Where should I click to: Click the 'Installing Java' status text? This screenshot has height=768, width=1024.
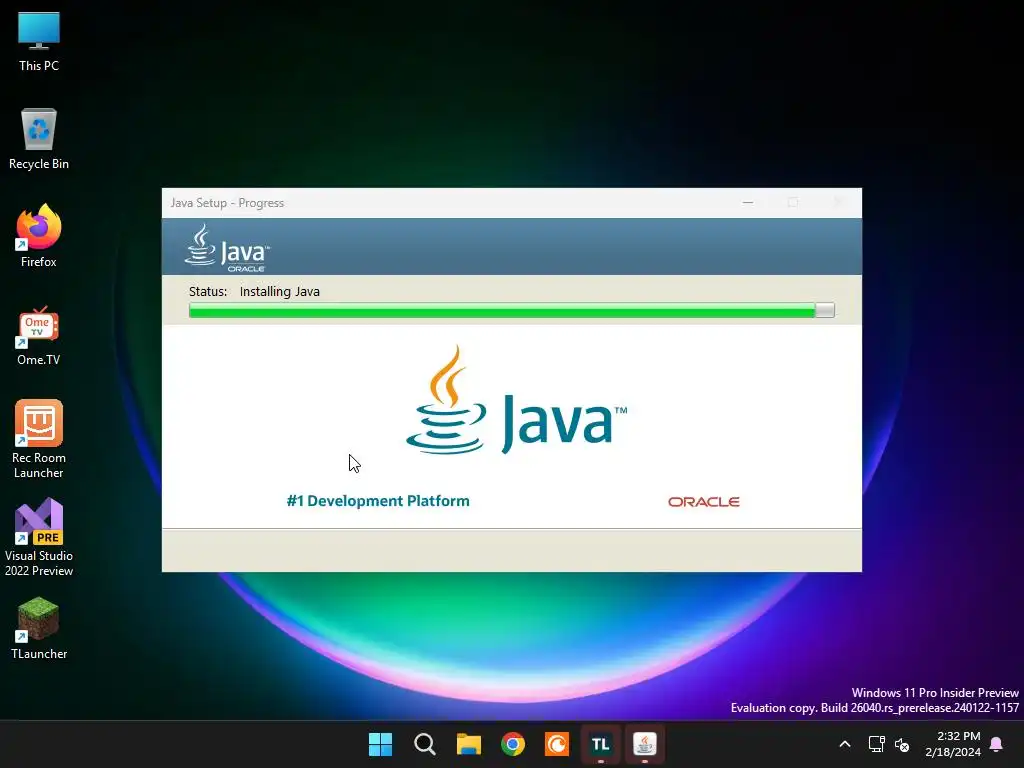pyautogui.click(x=280, y=291)
